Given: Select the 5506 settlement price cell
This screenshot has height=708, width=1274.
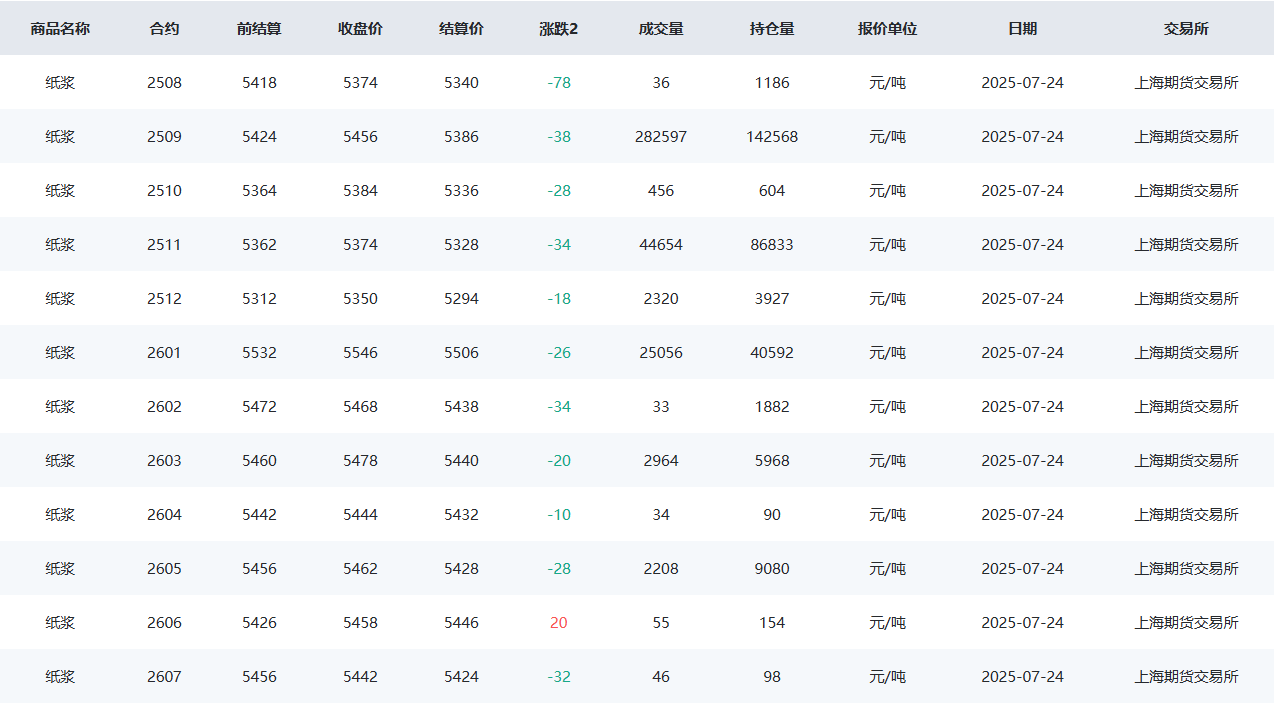Looking at the screenshot, I should point(461,353).
